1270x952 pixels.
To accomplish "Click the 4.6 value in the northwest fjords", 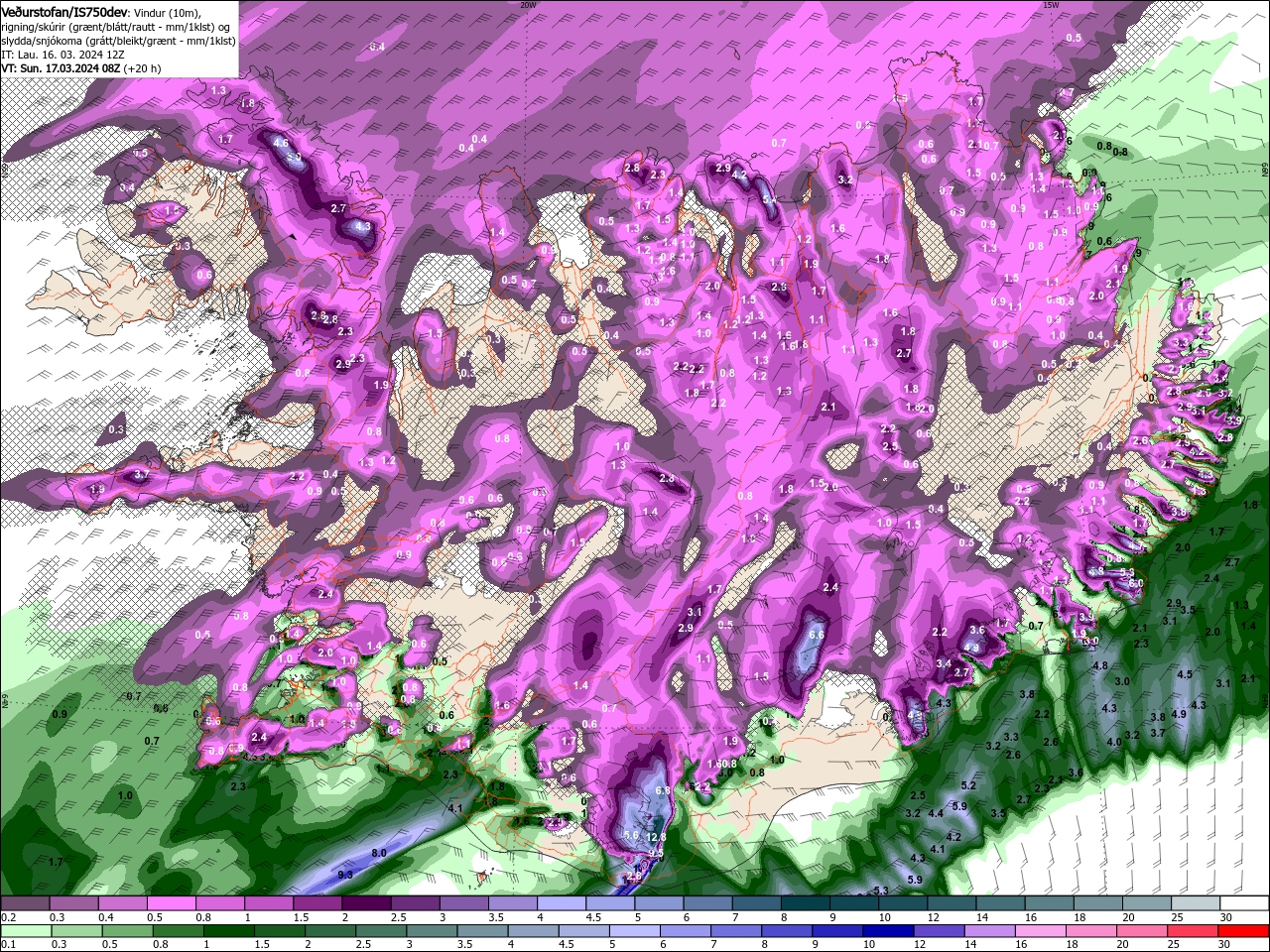I will coord(281,143).
